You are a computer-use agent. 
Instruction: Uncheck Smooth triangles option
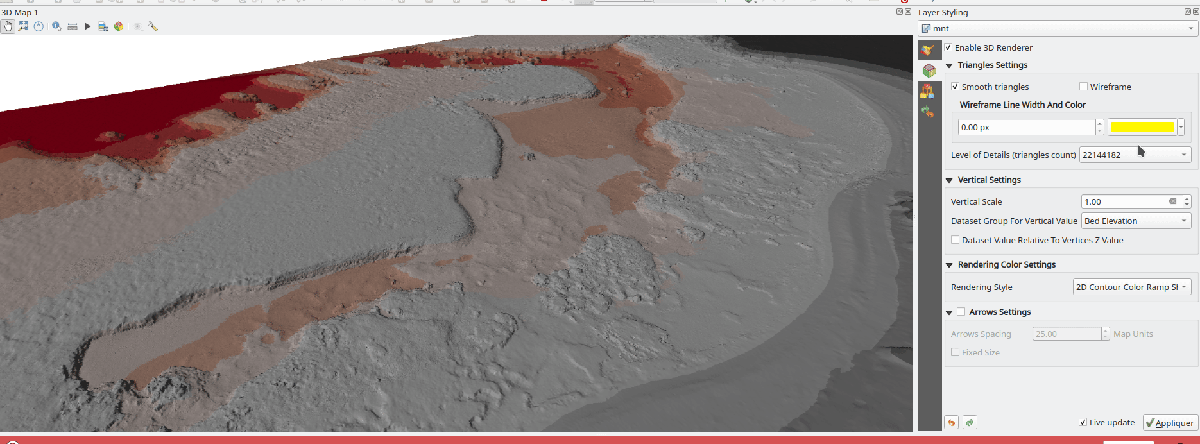click(955, 87)
